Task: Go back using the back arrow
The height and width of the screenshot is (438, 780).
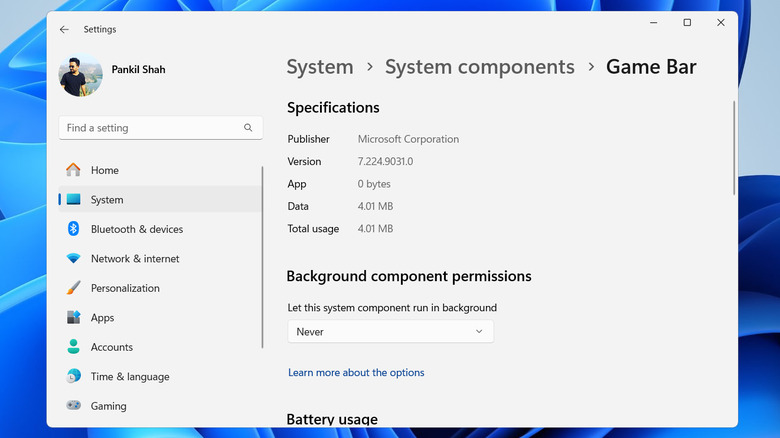Action: pos(64,29)
